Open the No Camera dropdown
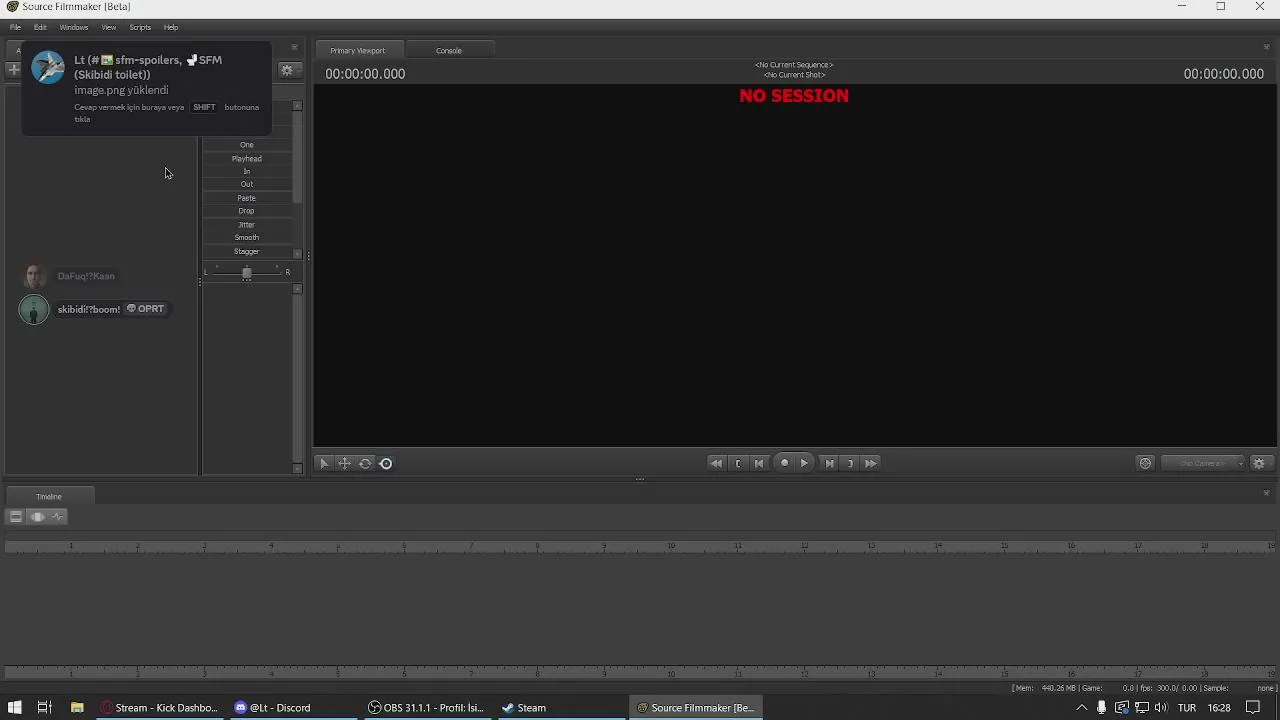Image resolution: width=1280 pixels, height=720 pixels. [1203, 463]
